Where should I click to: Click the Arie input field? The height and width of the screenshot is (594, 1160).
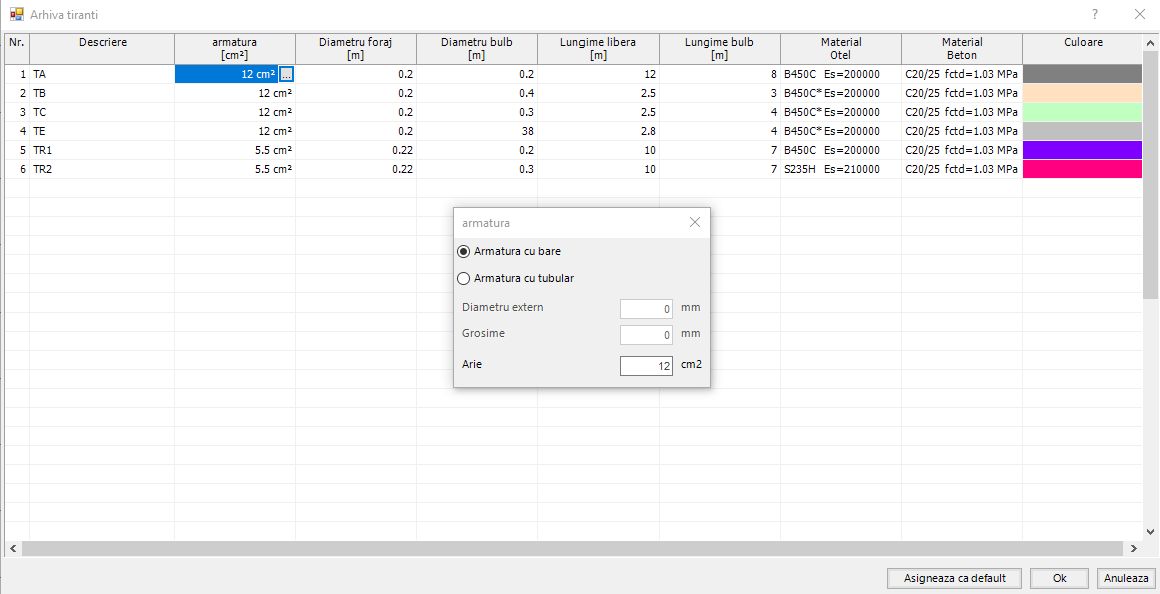[x=646, y=366]
